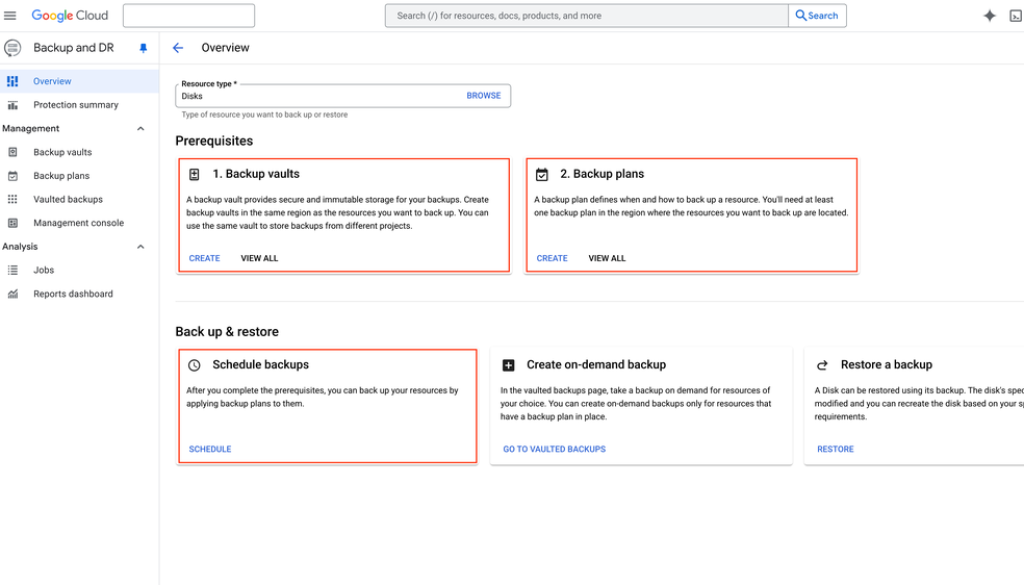Open Protection summary in sidebar
The height and width of the screenshot is (585, 1024).
[75, 105]
